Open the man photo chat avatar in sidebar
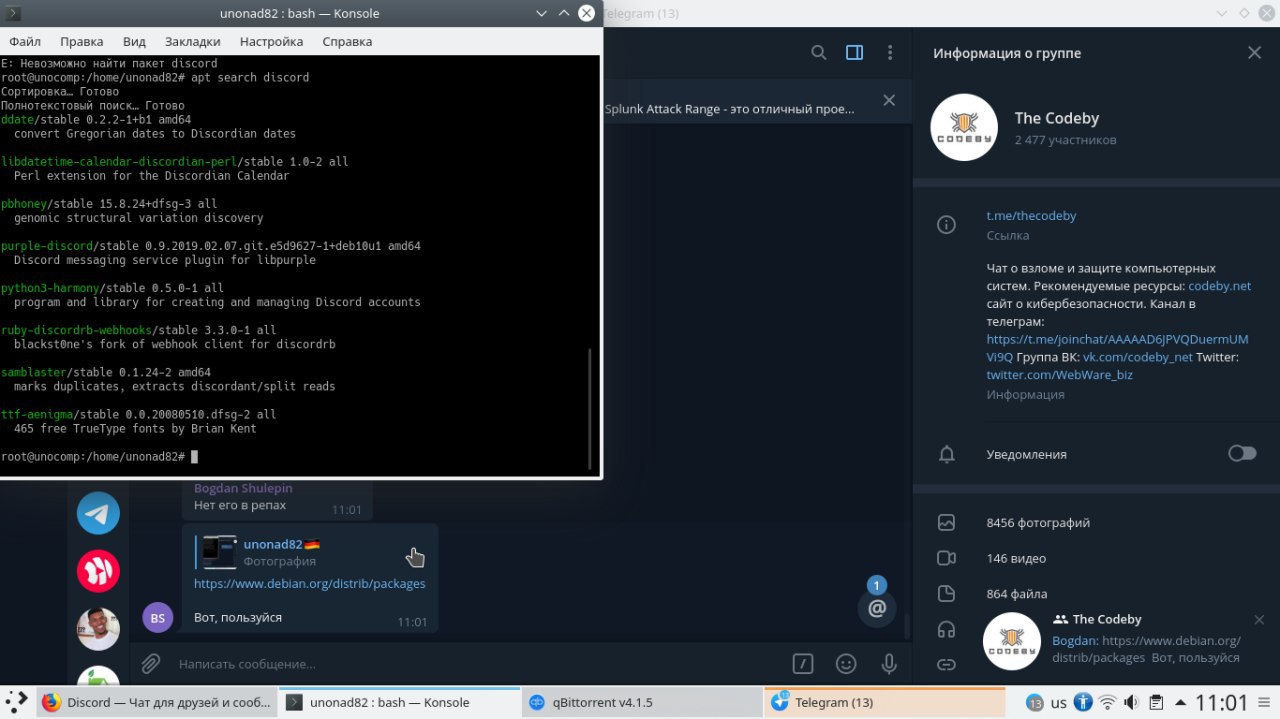The height and width of the screenshot is (719, 1280). [x=98, y=629]
